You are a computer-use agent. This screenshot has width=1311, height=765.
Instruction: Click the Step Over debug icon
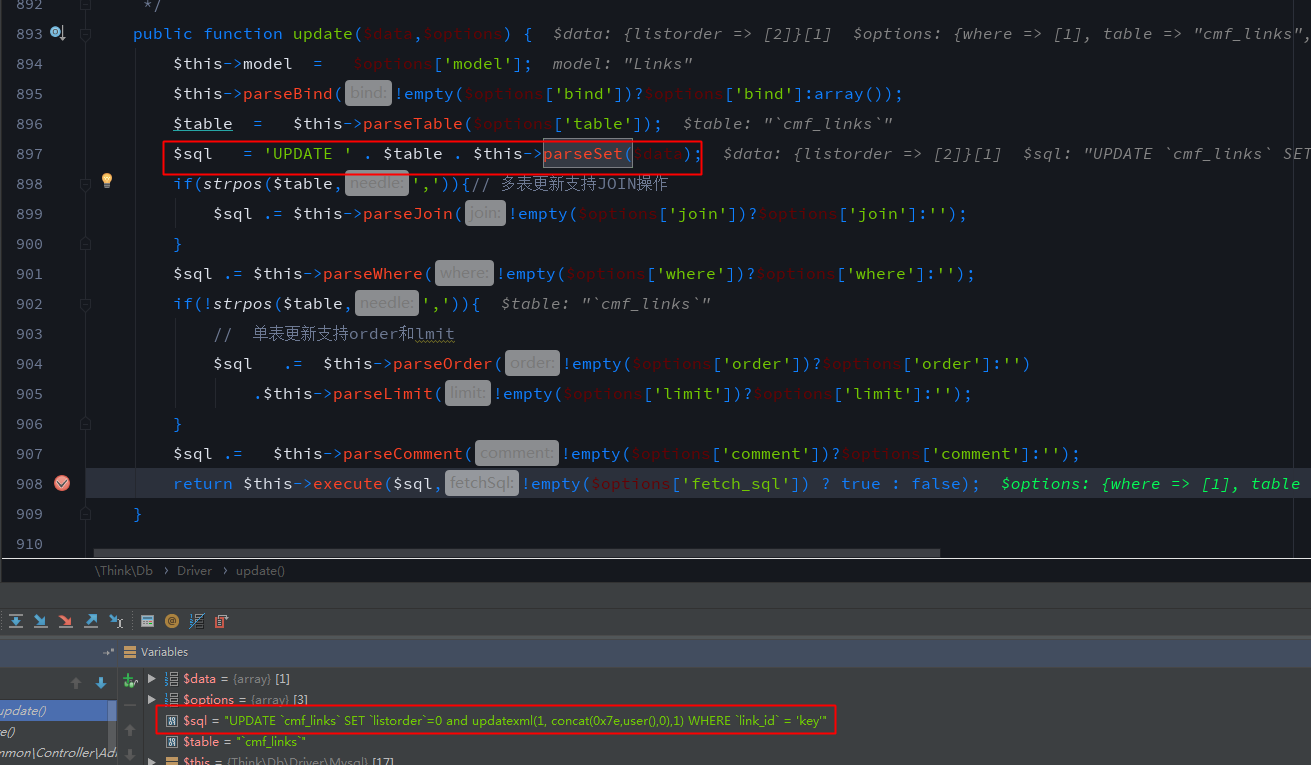point(15,621)
